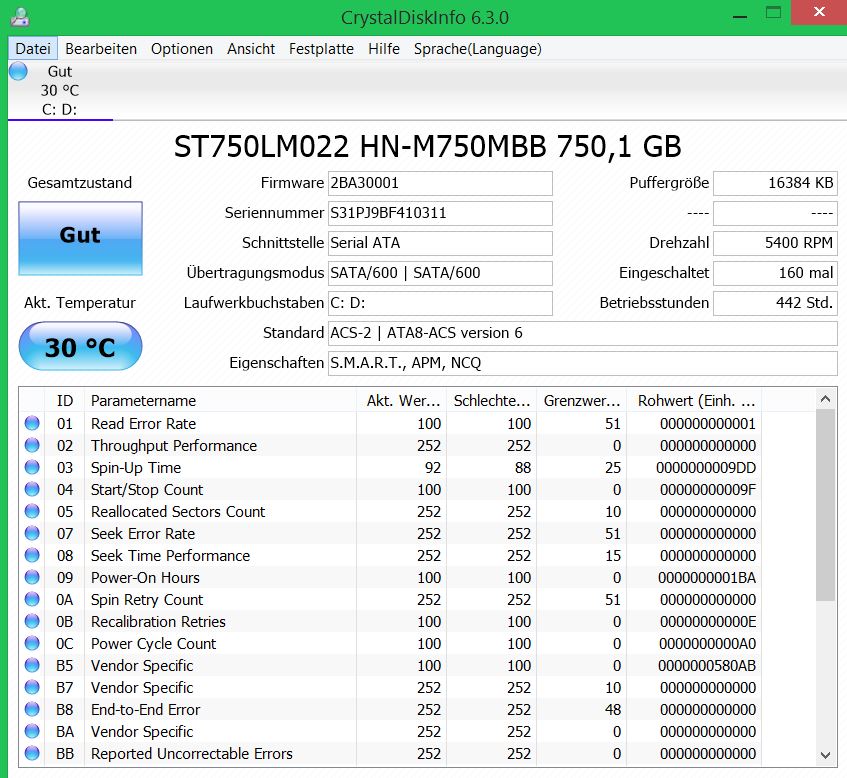
Task: Click raw value 0000000000A0
Action: pos(708,643)
